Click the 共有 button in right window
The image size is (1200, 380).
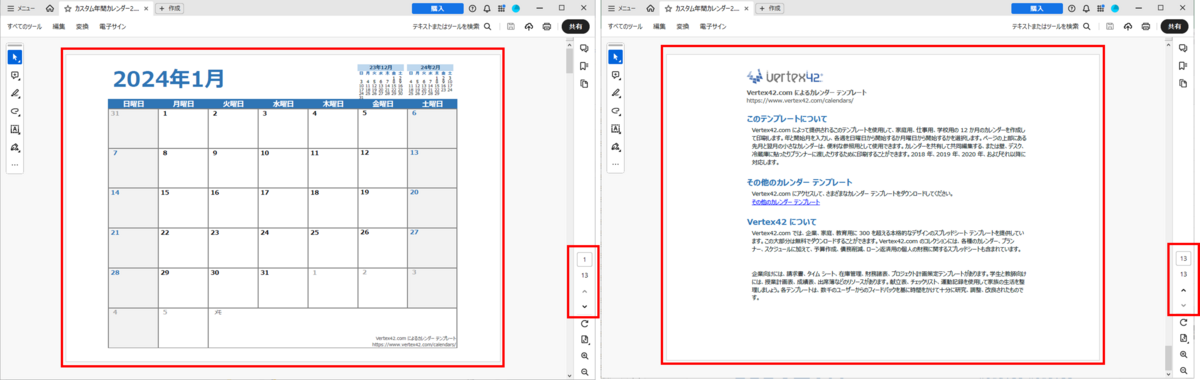pos(1174,26)
